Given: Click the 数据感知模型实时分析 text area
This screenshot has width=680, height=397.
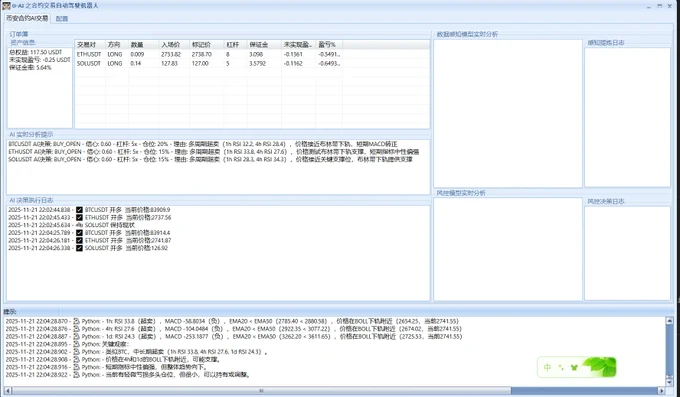Looking at the screenshot, I should pyautogui.click(x=508, y=113).
